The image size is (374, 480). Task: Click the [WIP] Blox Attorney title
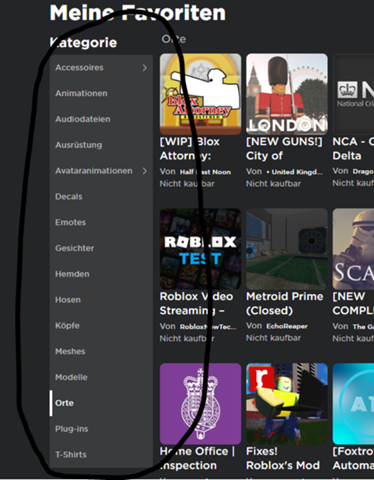click(x=190, y=149)
